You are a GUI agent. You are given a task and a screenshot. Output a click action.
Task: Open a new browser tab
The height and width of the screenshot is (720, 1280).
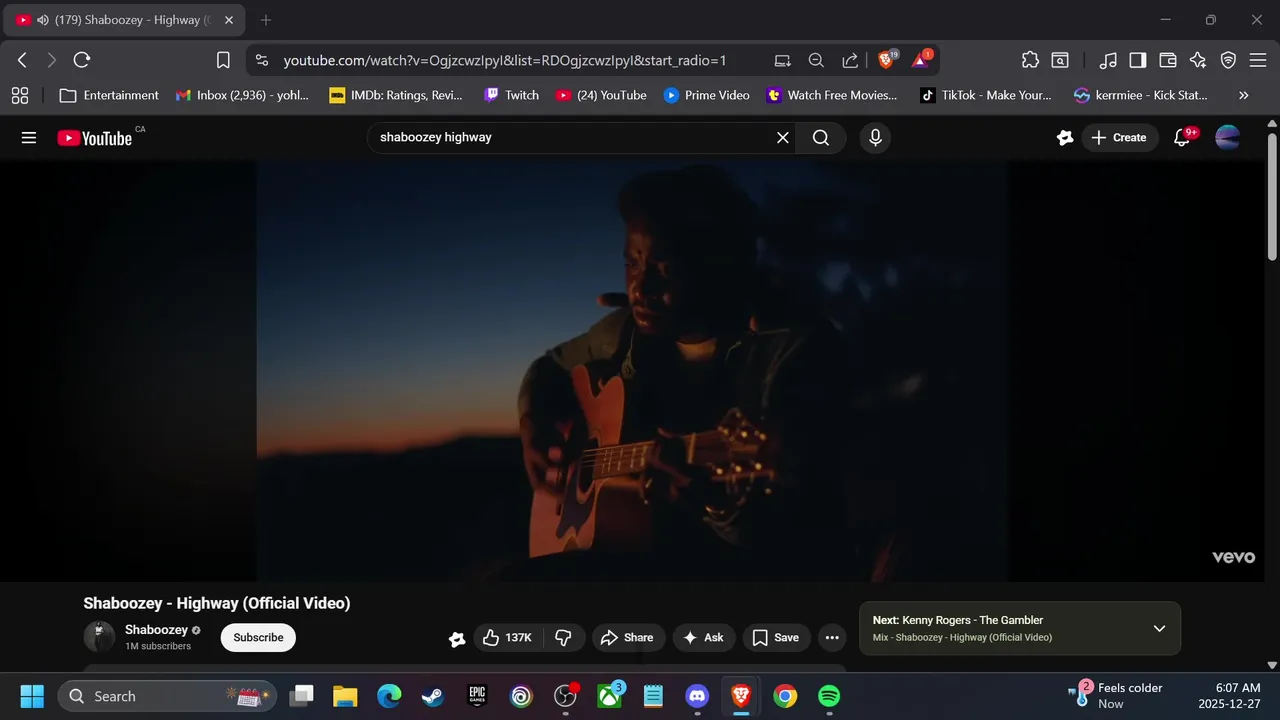pyautogui.click(x=265, y=20)
